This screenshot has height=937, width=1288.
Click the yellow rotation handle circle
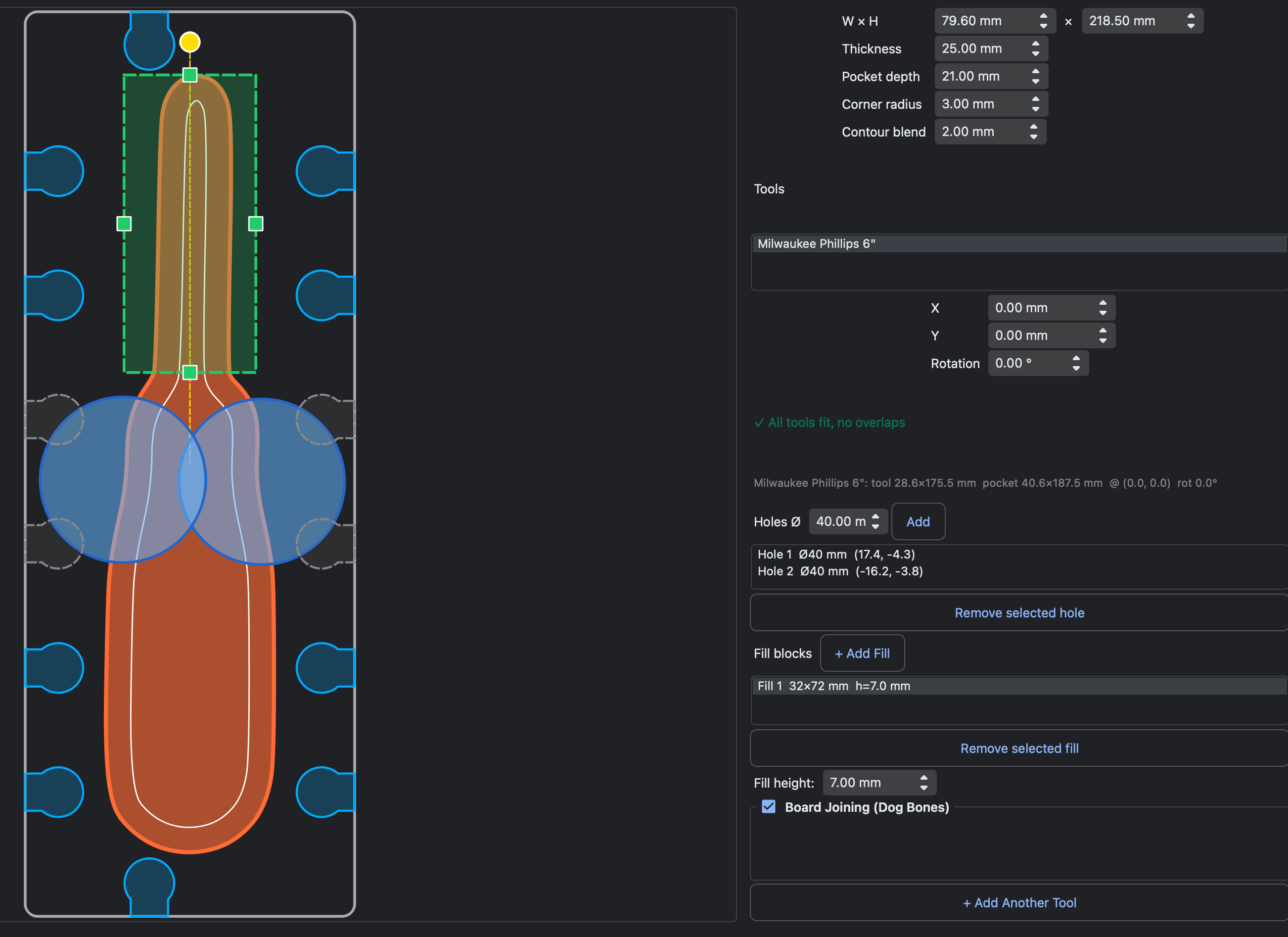[189, 42]
